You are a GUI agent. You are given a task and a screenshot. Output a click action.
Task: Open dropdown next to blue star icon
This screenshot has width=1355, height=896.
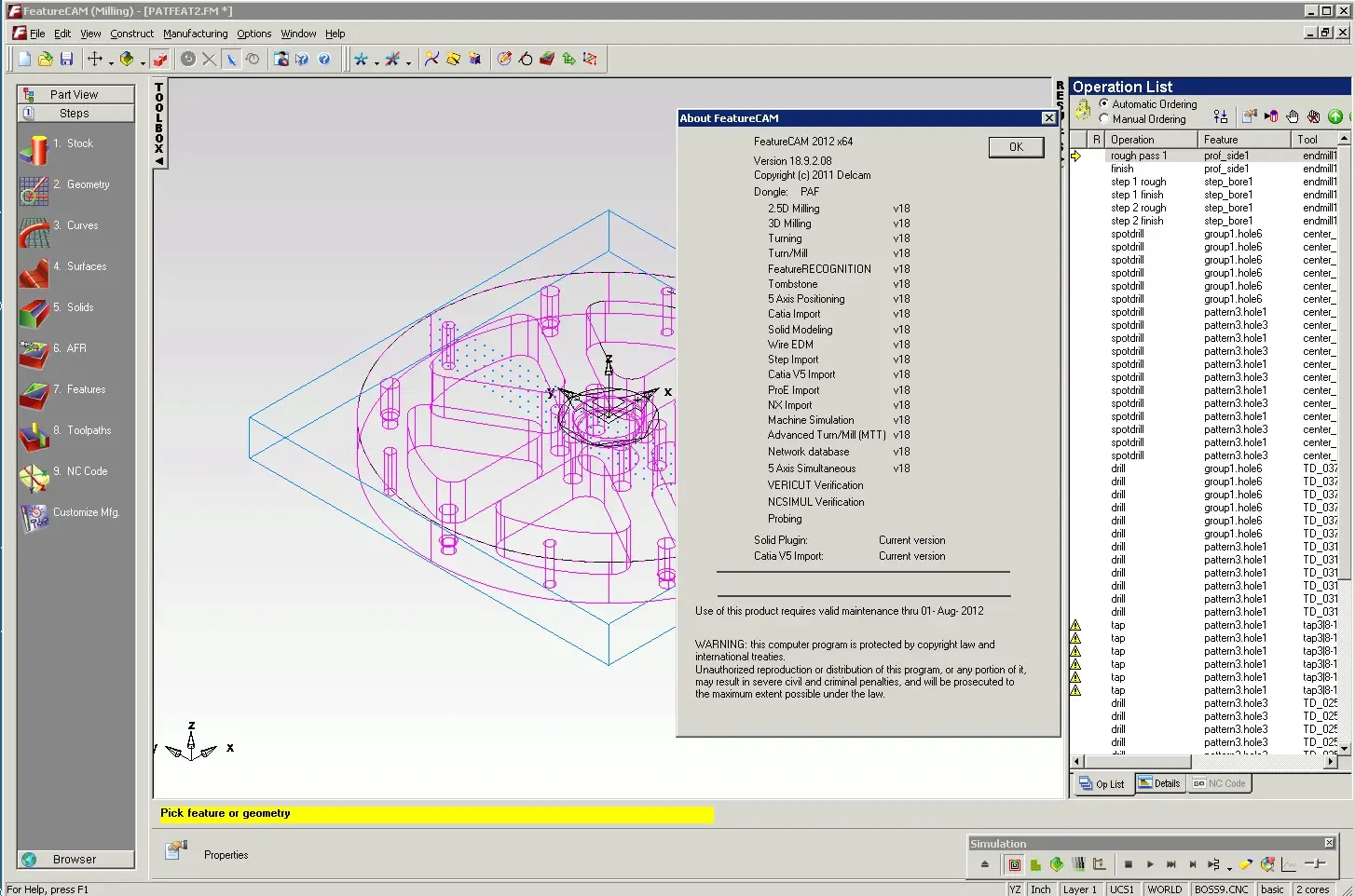[376, 63]
